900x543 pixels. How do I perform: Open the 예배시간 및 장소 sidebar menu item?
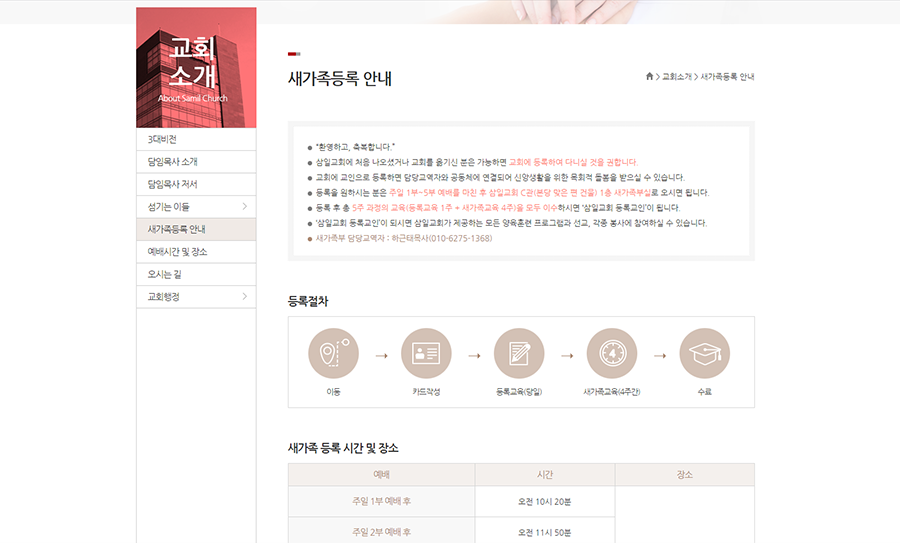[196, 251]
